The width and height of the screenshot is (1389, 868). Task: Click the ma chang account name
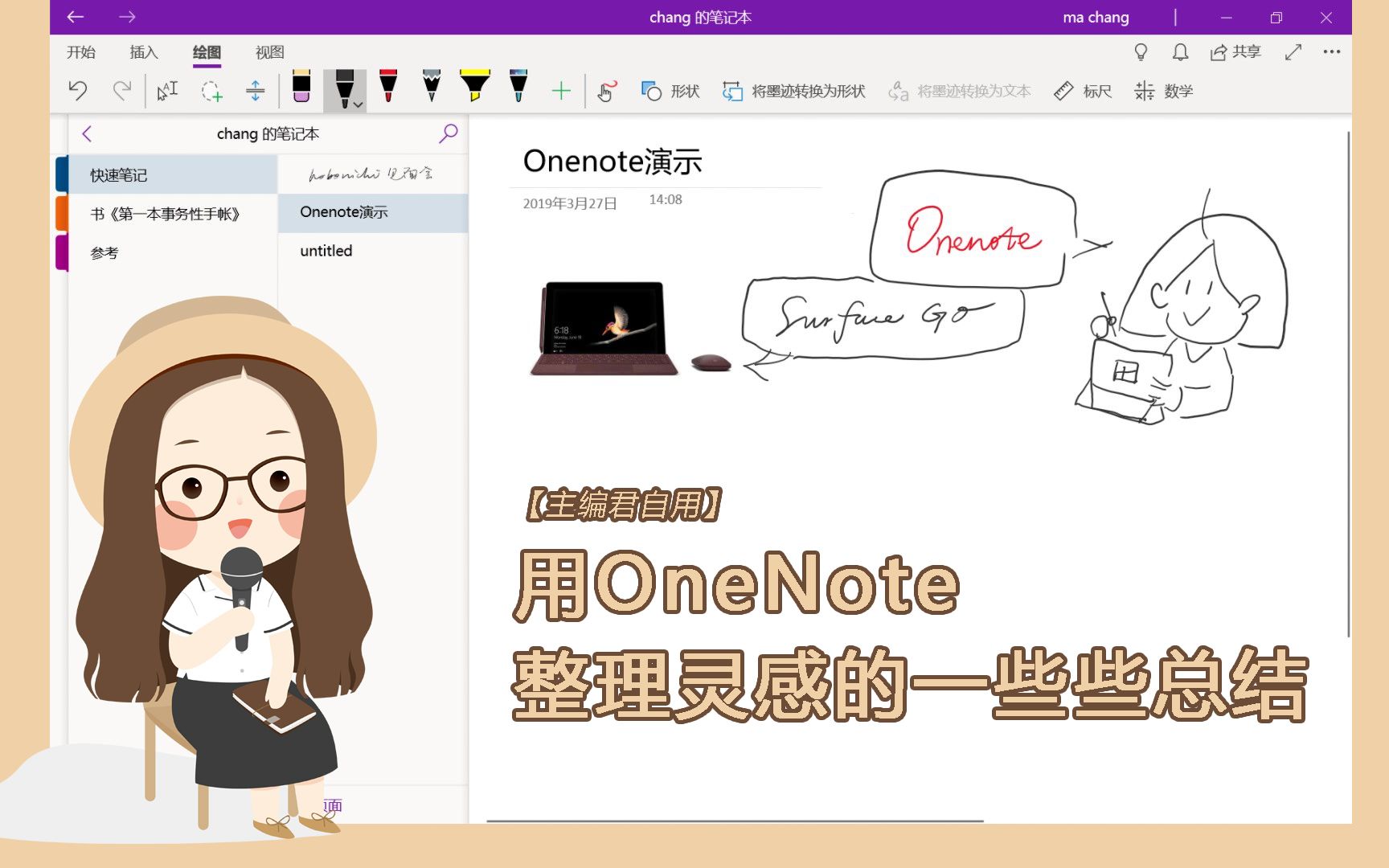coord(1096,18)
